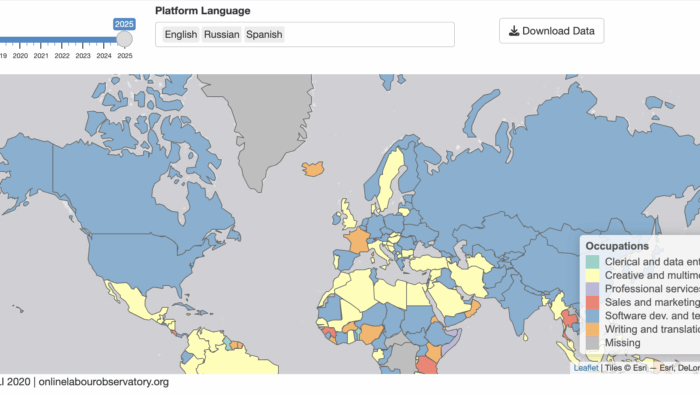This screenshot has height=395, width=700.
Task: Click the 2024 tick on year slider
Action: pos(104,56)
